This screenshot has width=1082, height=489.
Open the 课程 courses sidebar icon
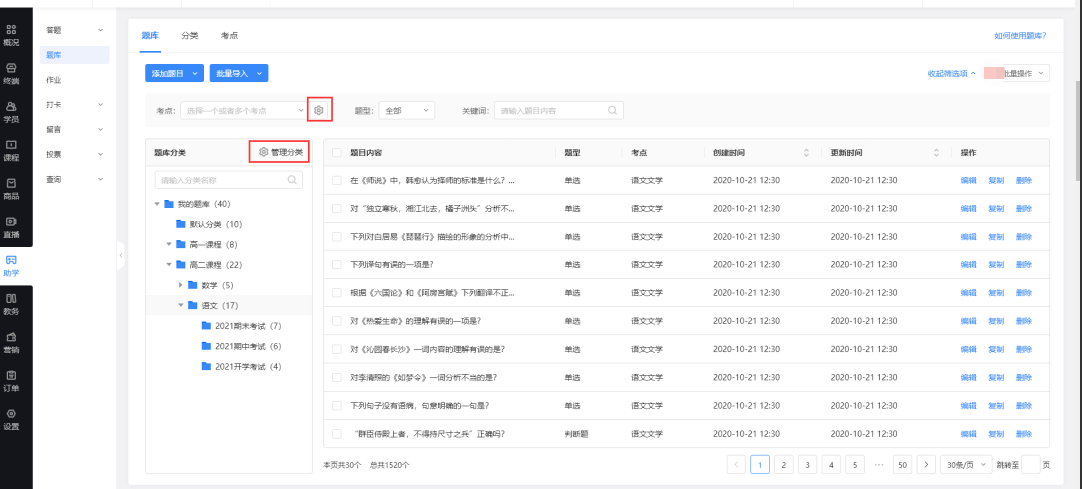coord(11,150)
